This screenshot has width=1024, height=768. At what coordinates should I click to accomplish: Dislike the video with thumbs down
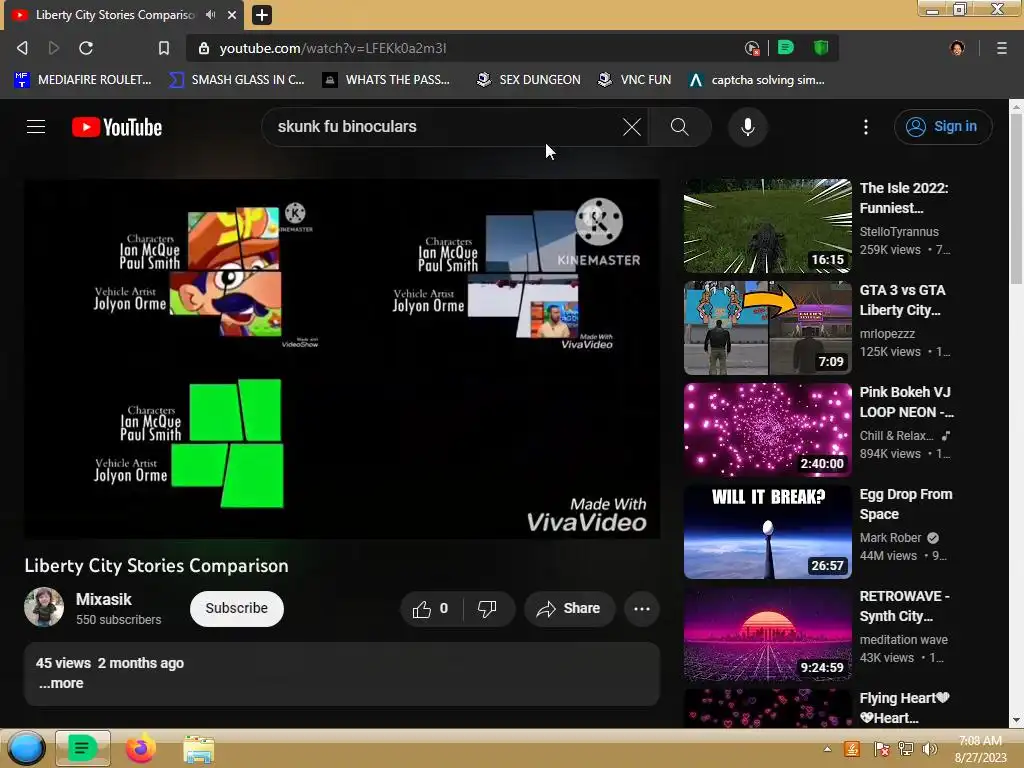tap(487, 609)
